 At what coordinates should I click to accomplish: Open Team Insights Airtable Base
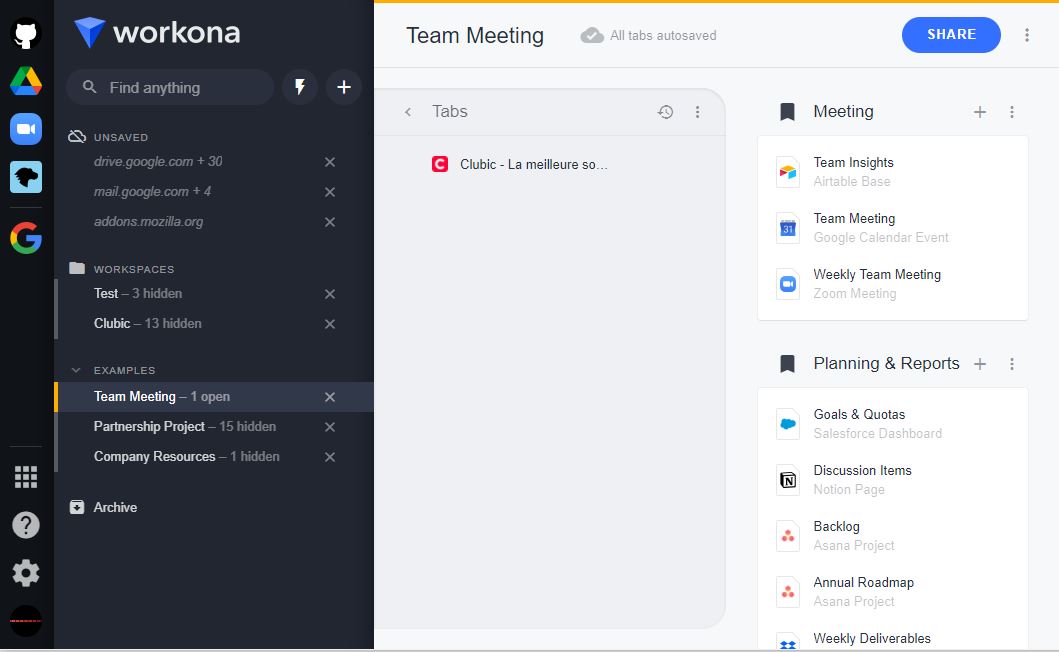click(893, 172)
